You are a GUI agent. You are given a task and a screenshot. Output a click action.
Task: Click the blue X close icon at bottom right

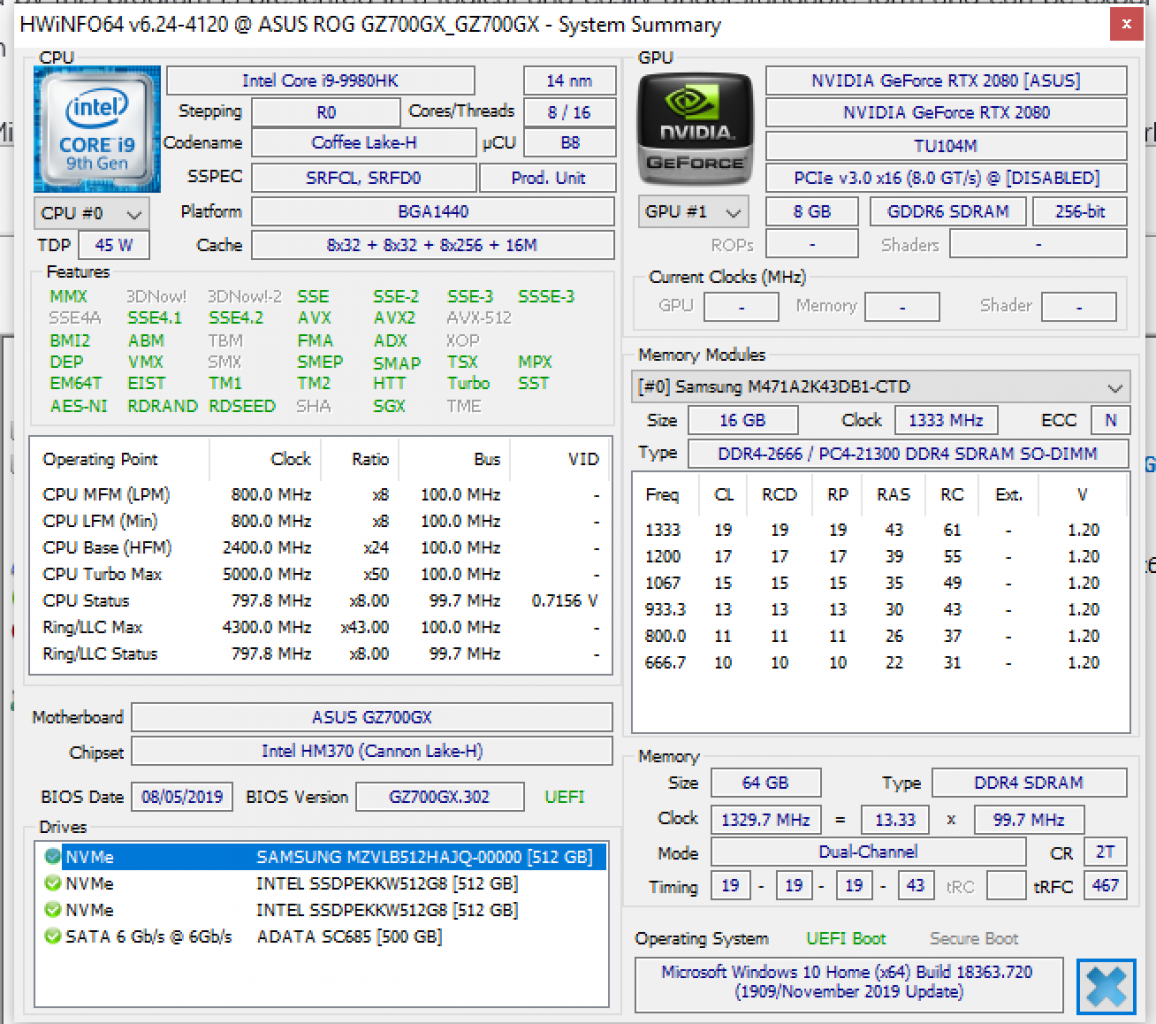[x=1106, y=986]
